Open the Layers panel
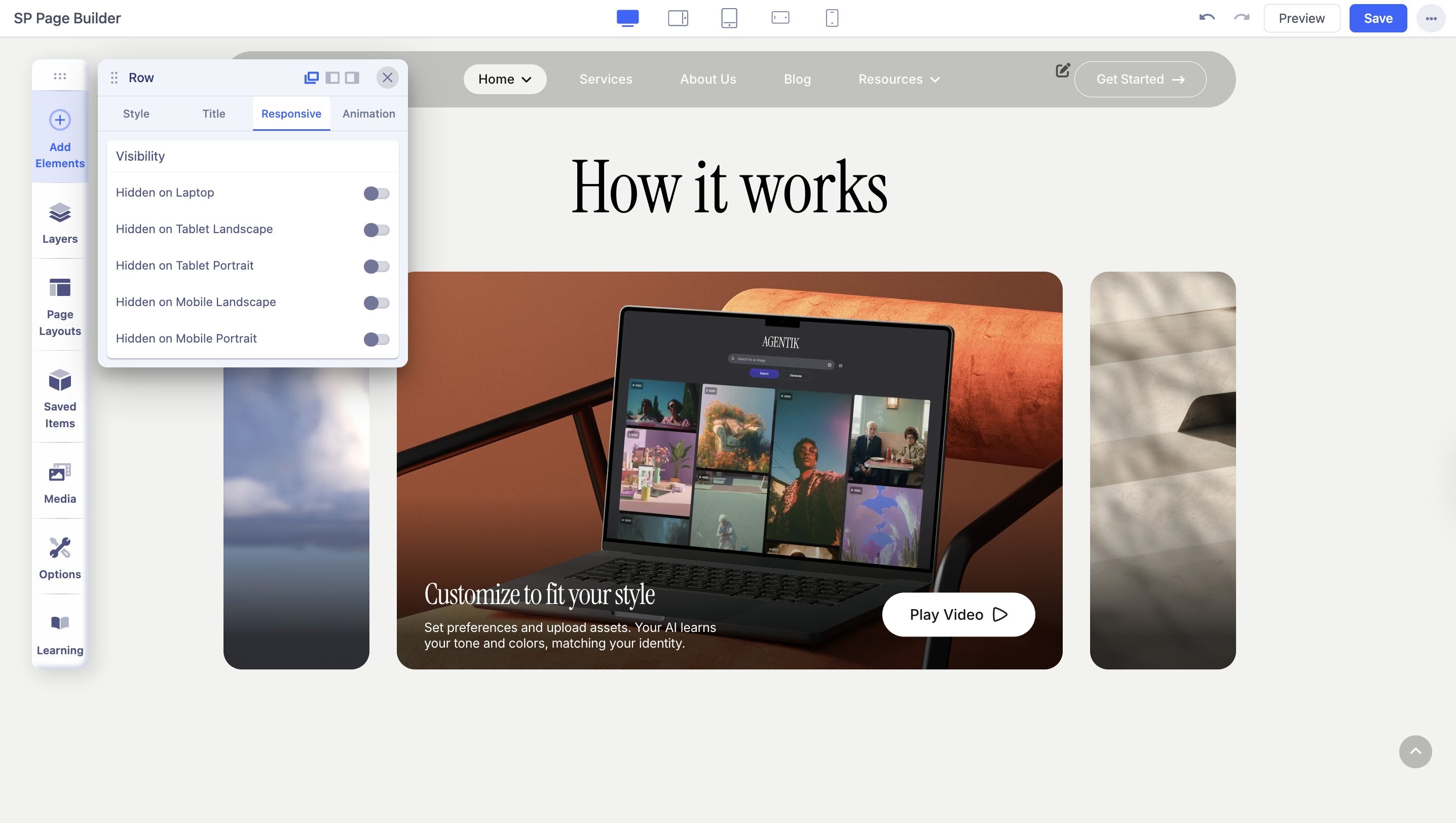This screenshot has height=823, width=1456. tap(60, 222)
